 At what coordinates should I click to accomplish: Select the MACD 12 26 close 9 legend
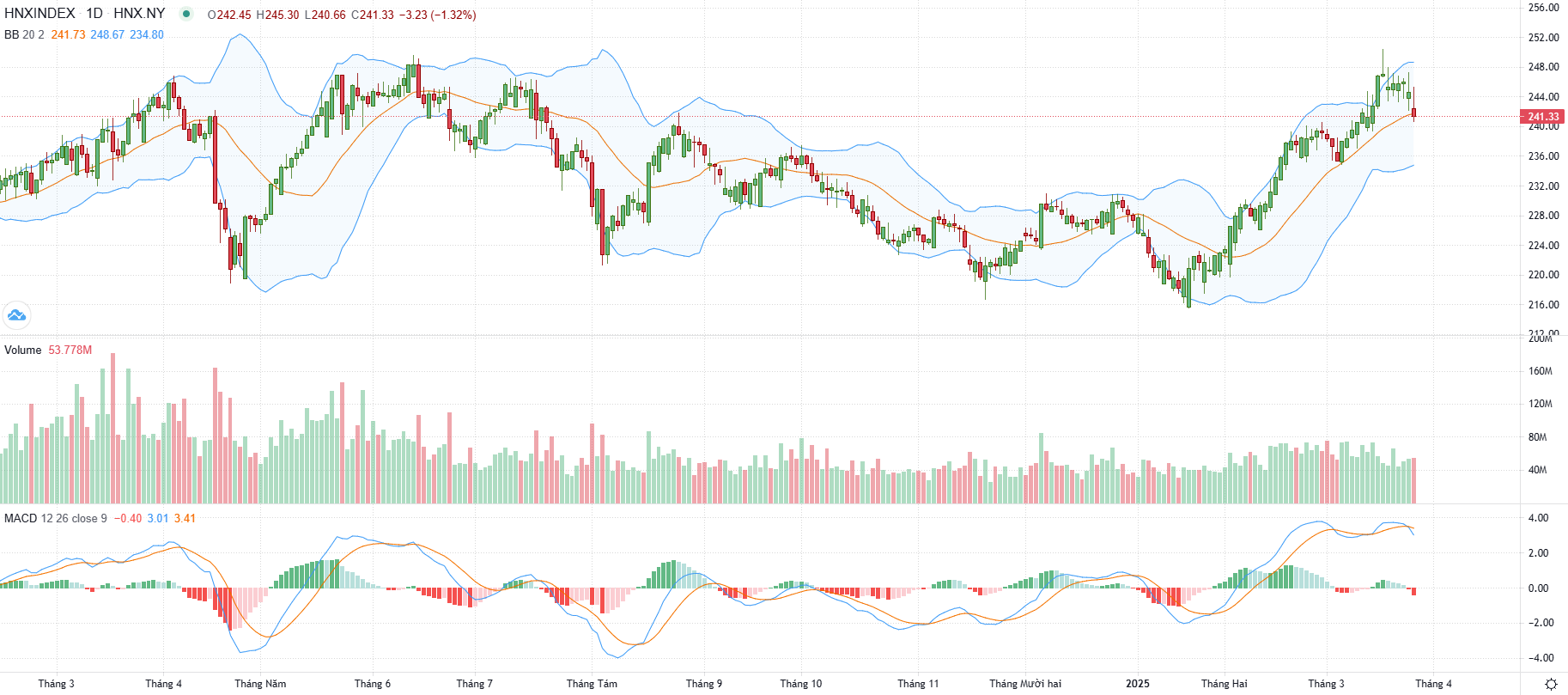pos(56,518)
